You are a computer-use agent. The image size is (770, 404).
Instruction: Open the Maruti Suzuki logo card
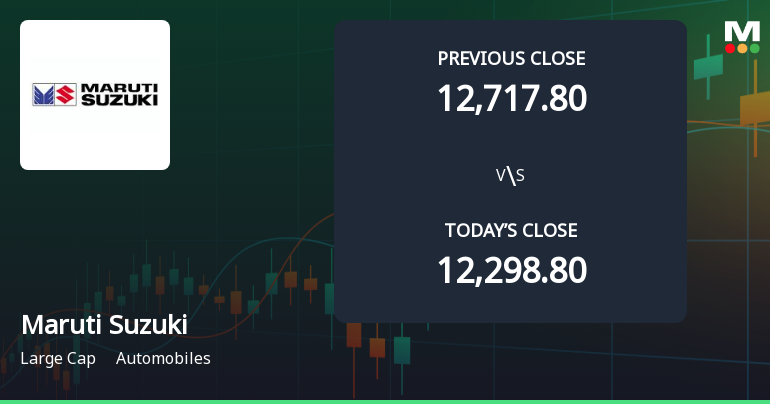point(95,95)
